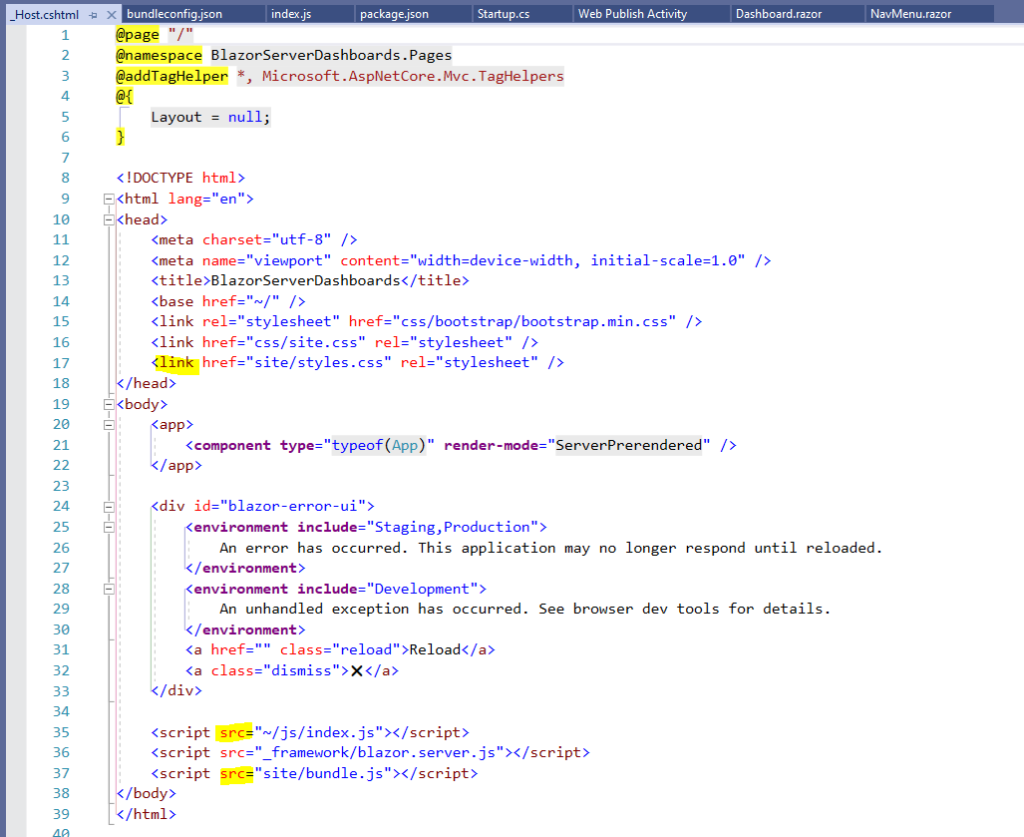Viewport: 1024px width, 837px height.
Task: Collapse the Staging,Production environment block
Action: 108,526
